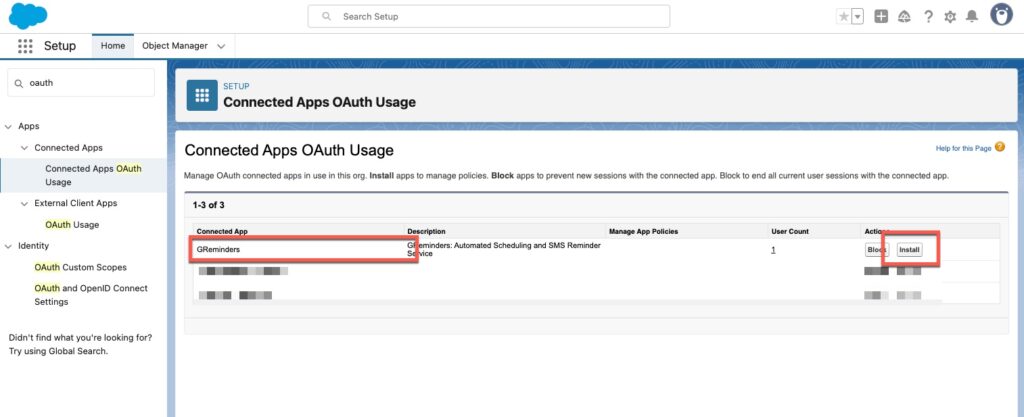Screen dimensions: 1024x417
Task: Open the user count link for GReminders
Action: coord(773,249)
